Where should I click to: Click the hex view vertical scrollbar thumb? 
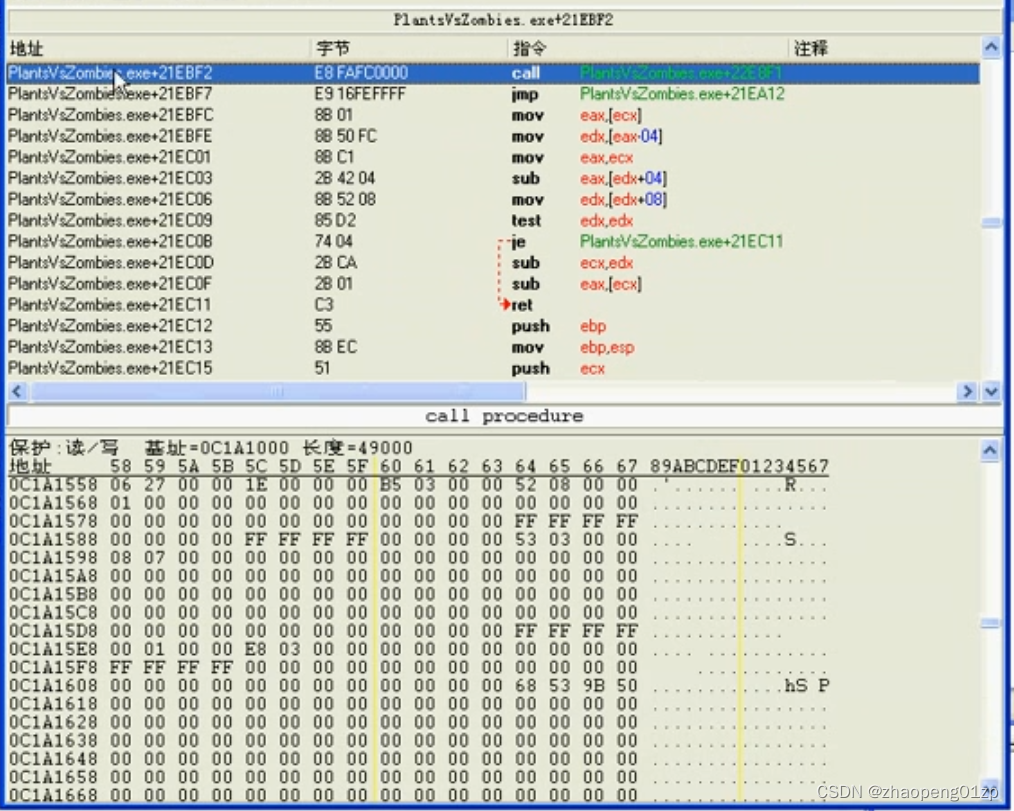click(x=990, y=623)
